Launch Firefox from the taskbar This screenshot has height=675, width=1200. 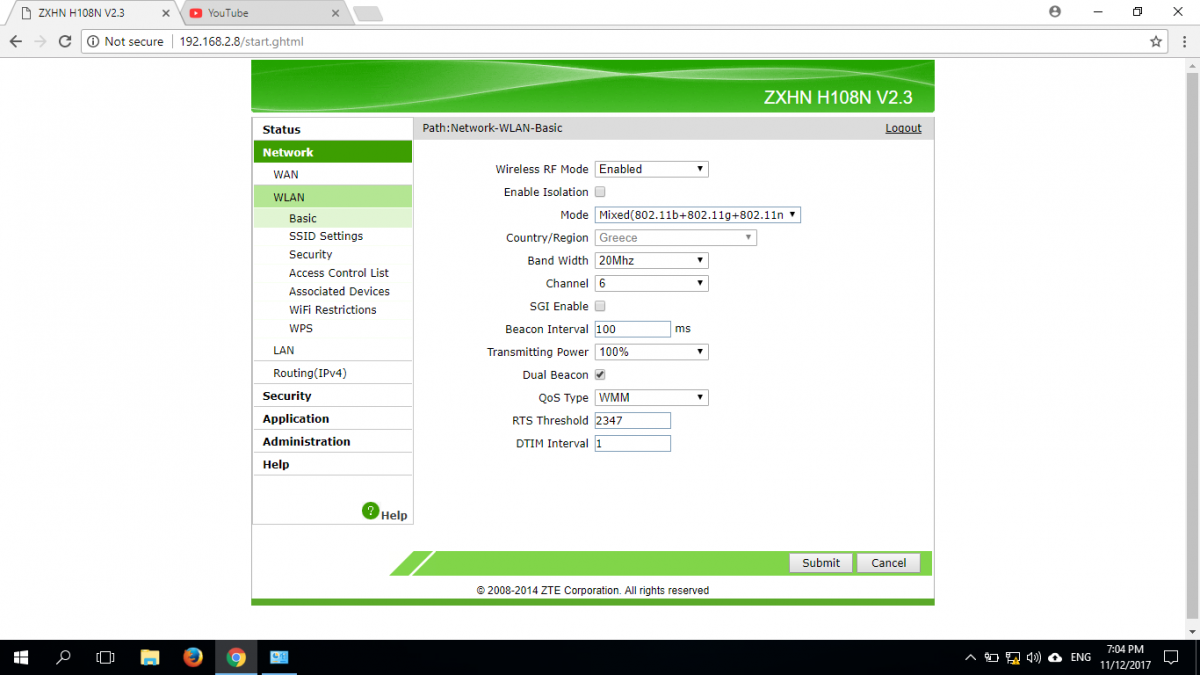193,657
